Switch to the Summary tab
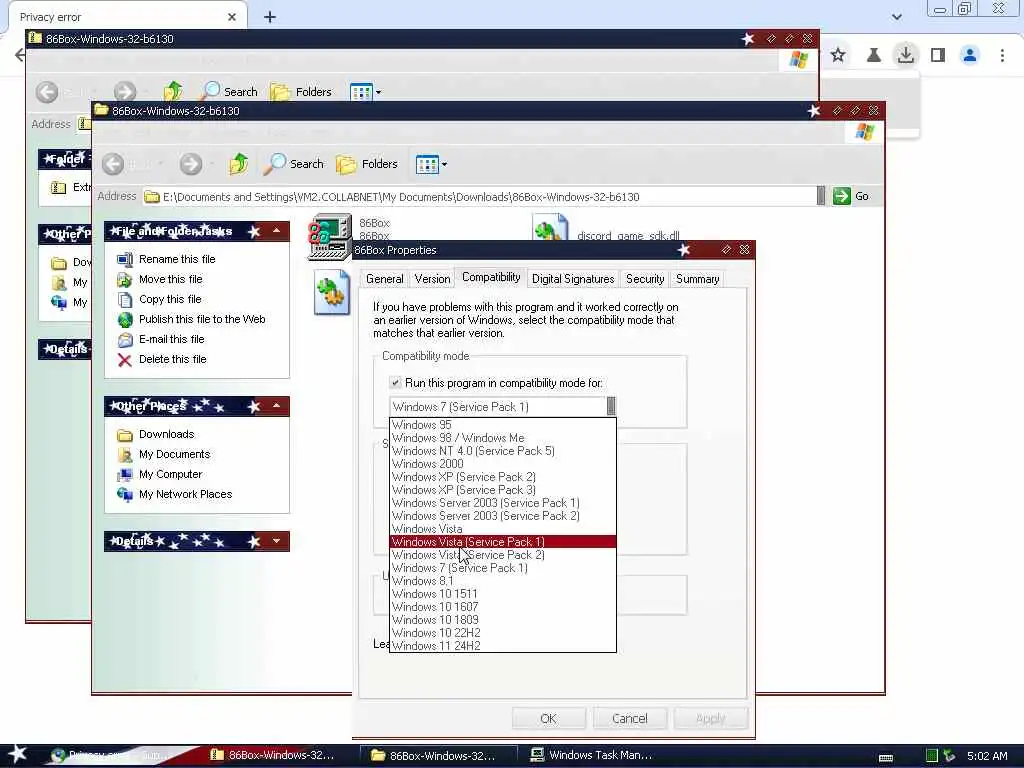This screenshot has height=768, width=1024. 697,279
